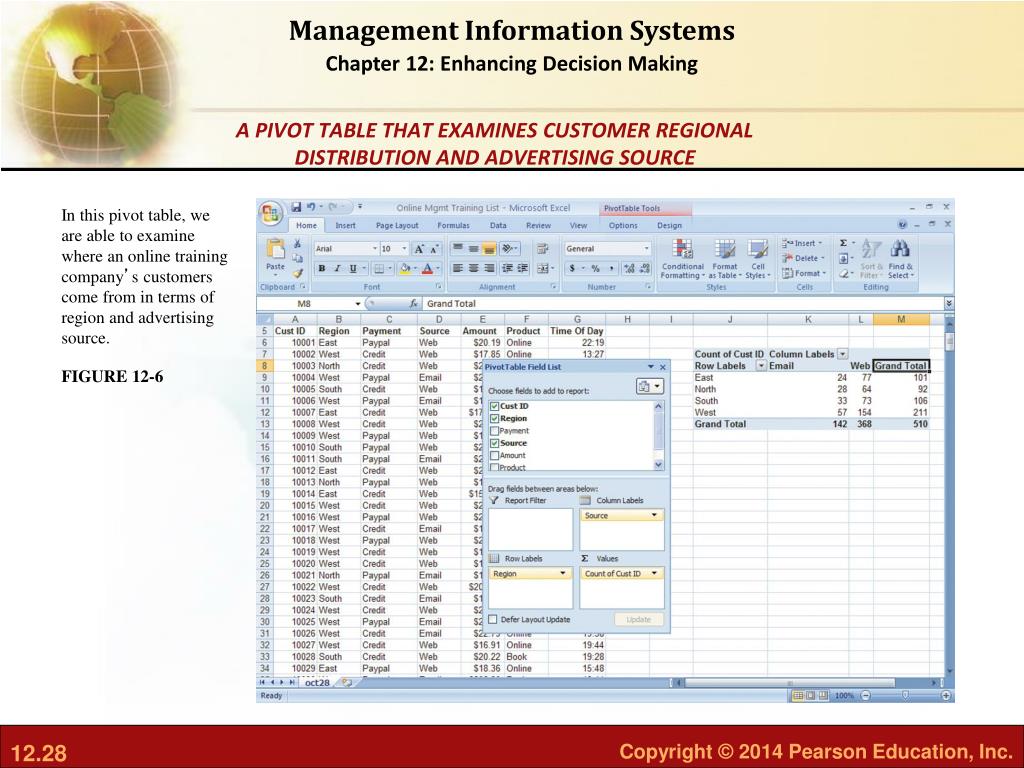
Task: Click Format in the Cells group
Action: tap(805, 273)
